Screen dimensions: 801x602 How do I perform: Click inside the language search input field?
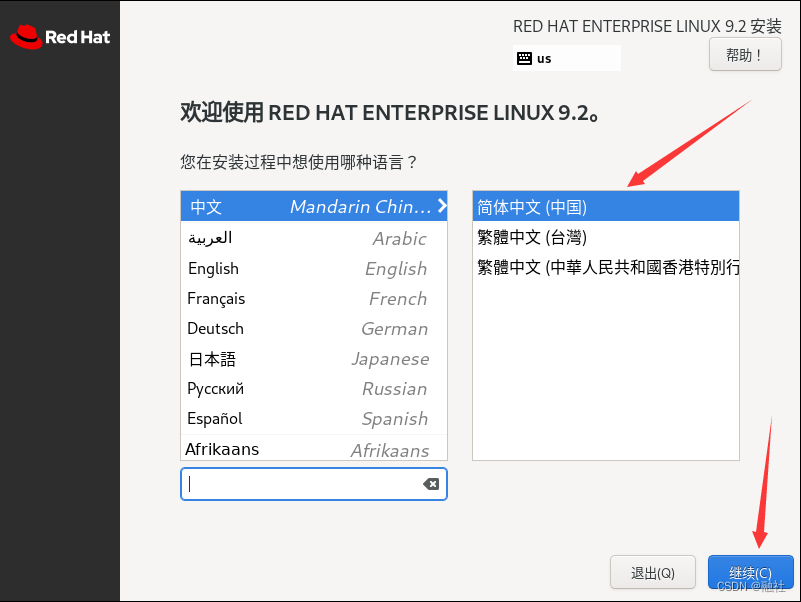click(x=300, y=484)
